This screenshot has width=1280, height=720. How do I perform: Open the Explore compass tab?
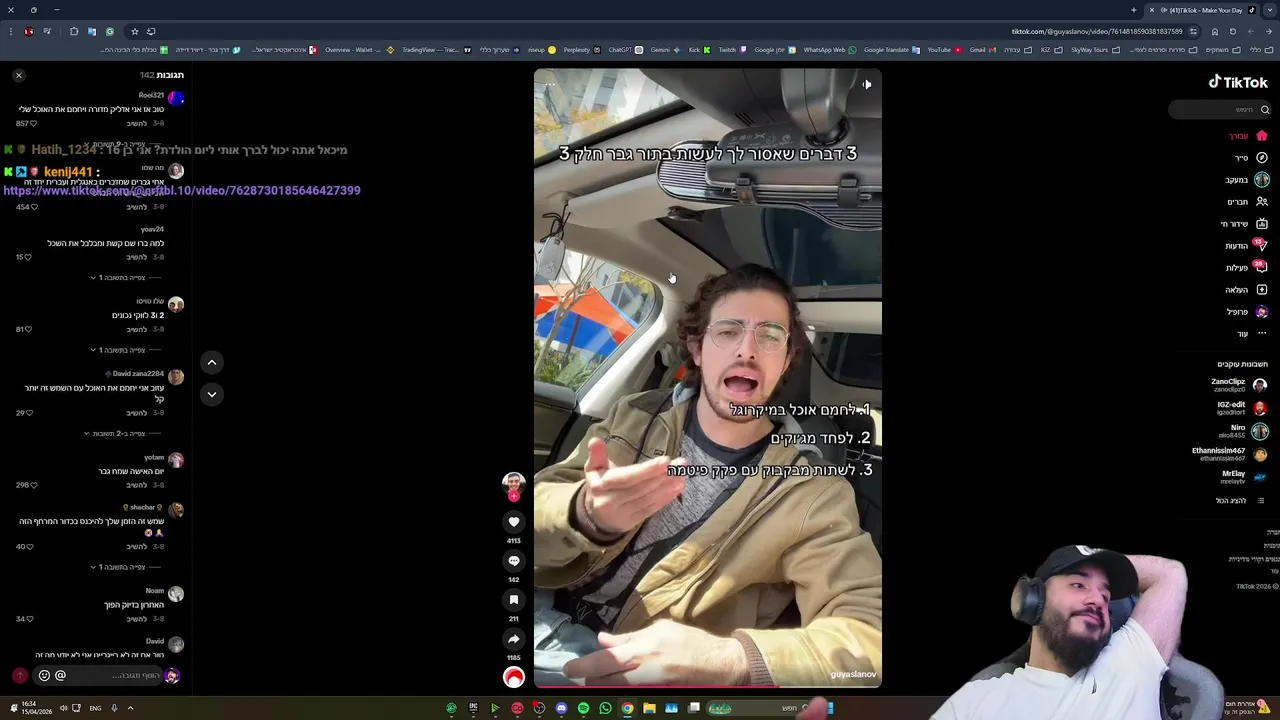[x=1251, y=158]
